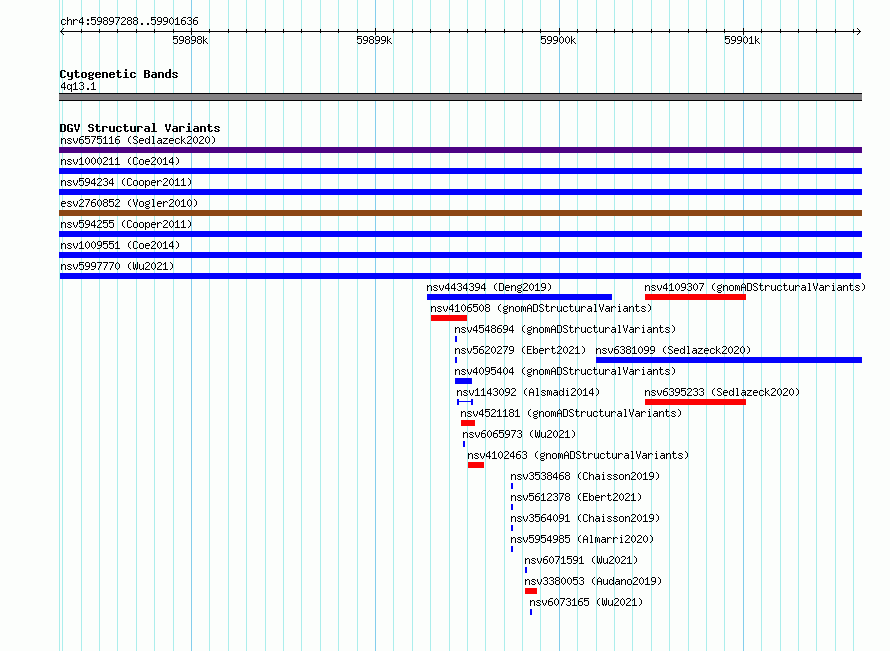The width and height of the screenshot is (890, 651).
Task: Click the brown esv2760852 variant bar
Action: pos(460,213)
